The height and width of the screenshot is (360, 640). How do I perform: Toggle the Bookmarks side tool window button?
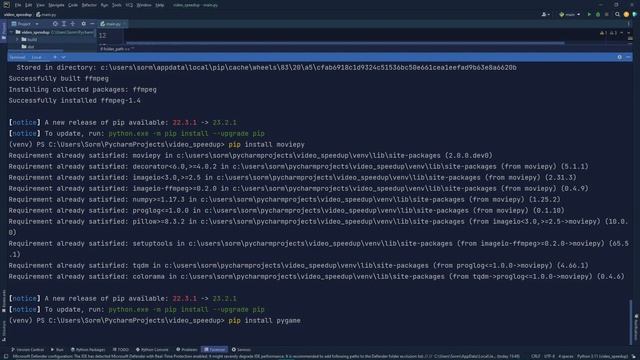coord(4,301)
